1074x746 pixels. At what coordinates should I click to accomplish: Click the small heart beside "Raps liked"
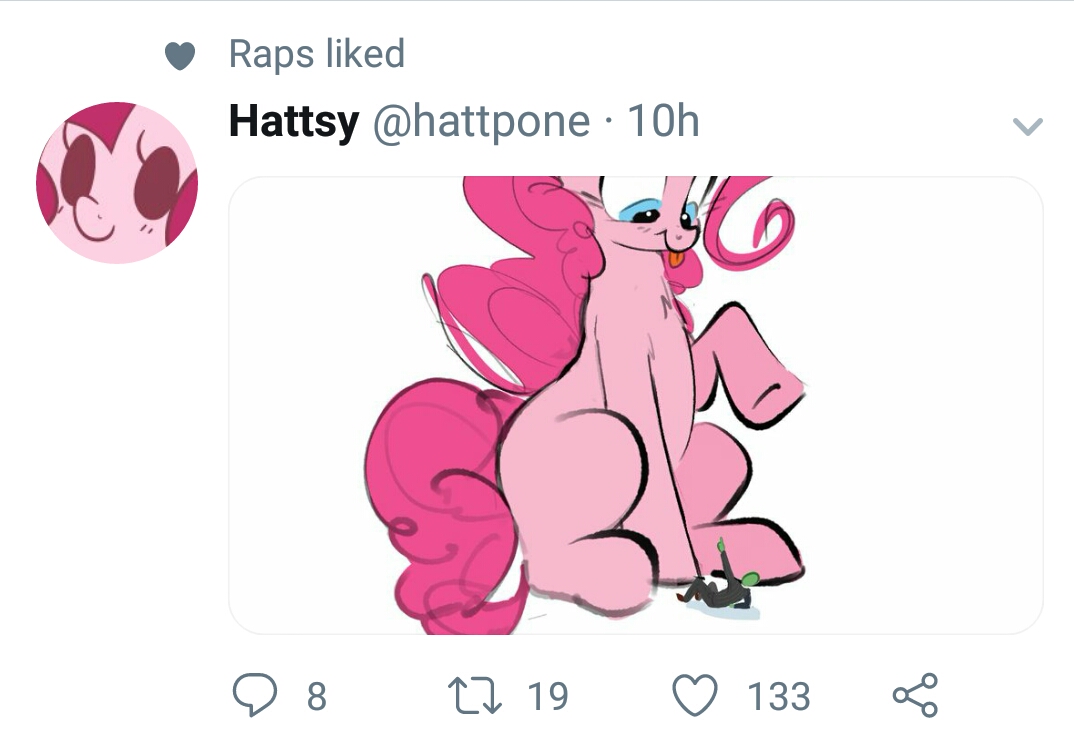click(179, 57)
